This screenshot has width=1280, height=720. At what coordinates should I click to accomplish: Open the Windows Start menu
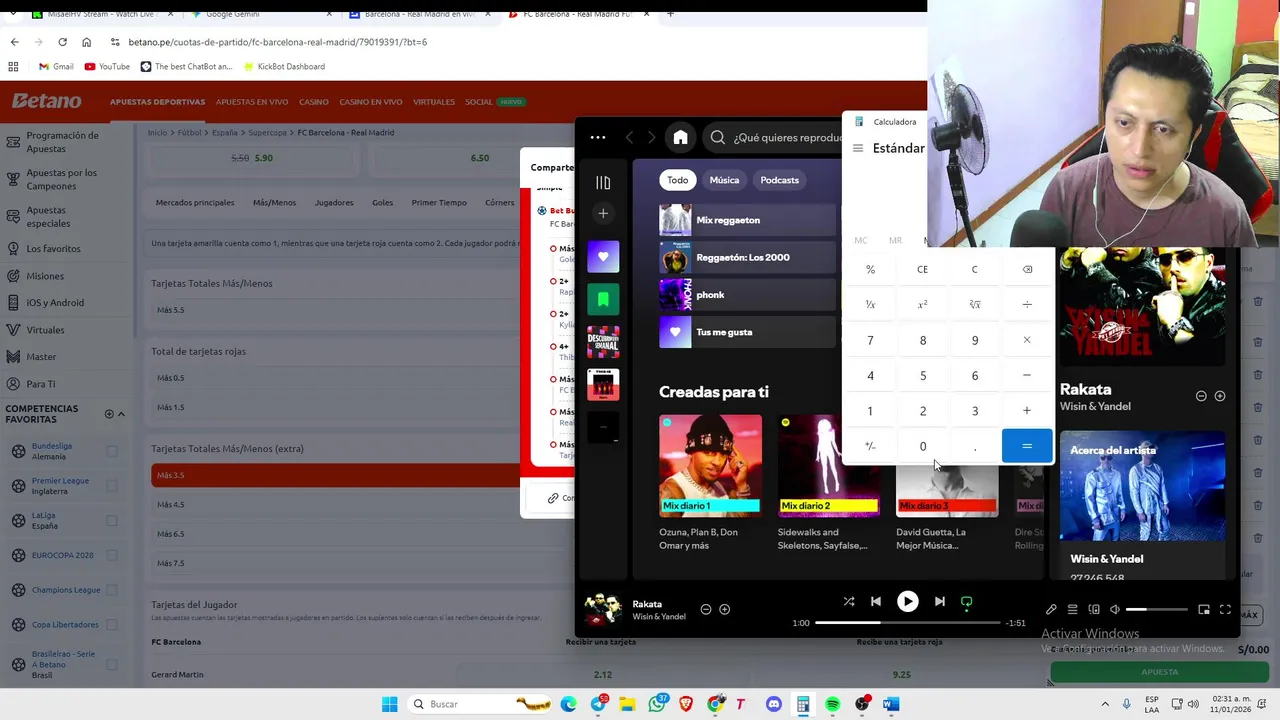(389, 704)
